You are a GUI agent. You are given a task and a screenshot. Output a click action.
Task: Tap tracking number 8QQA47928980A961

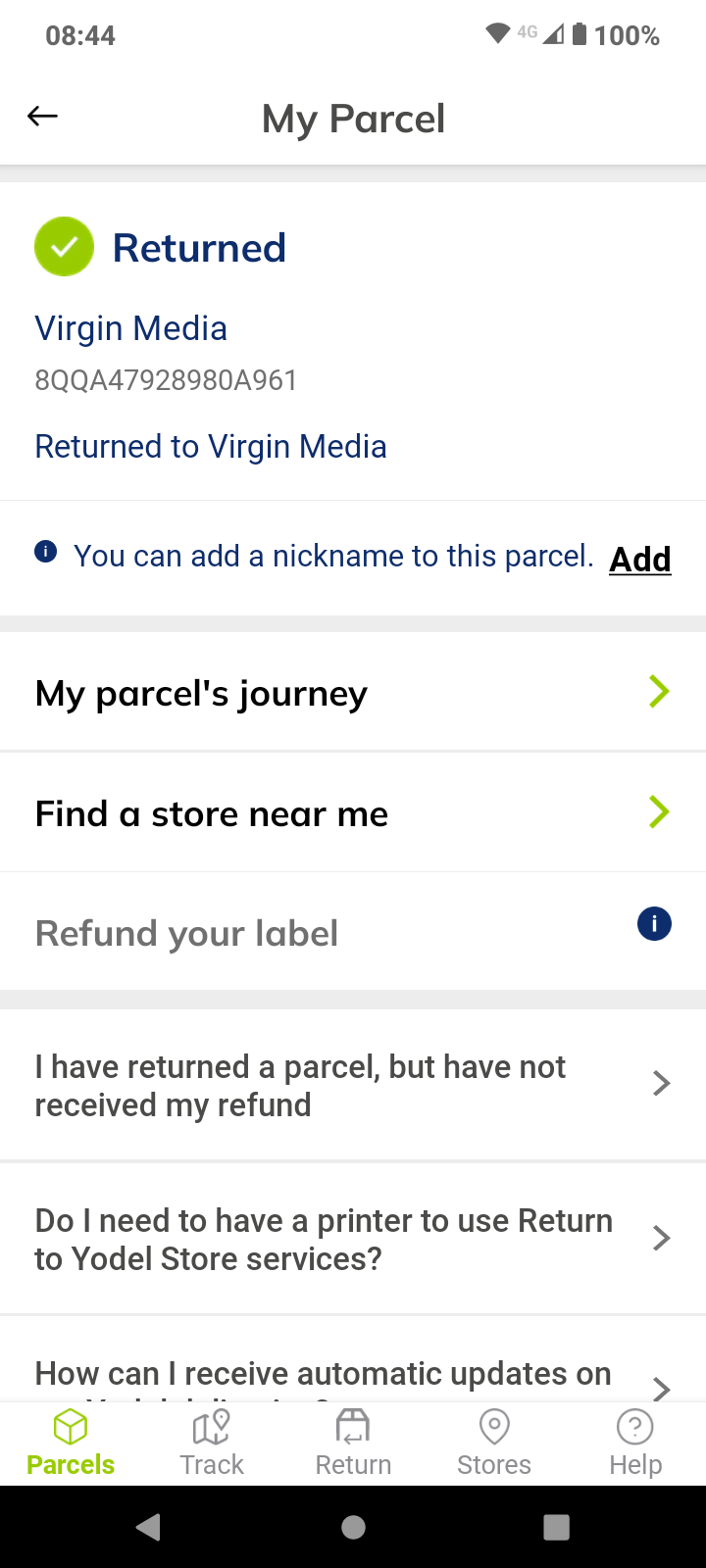[166, 380]
